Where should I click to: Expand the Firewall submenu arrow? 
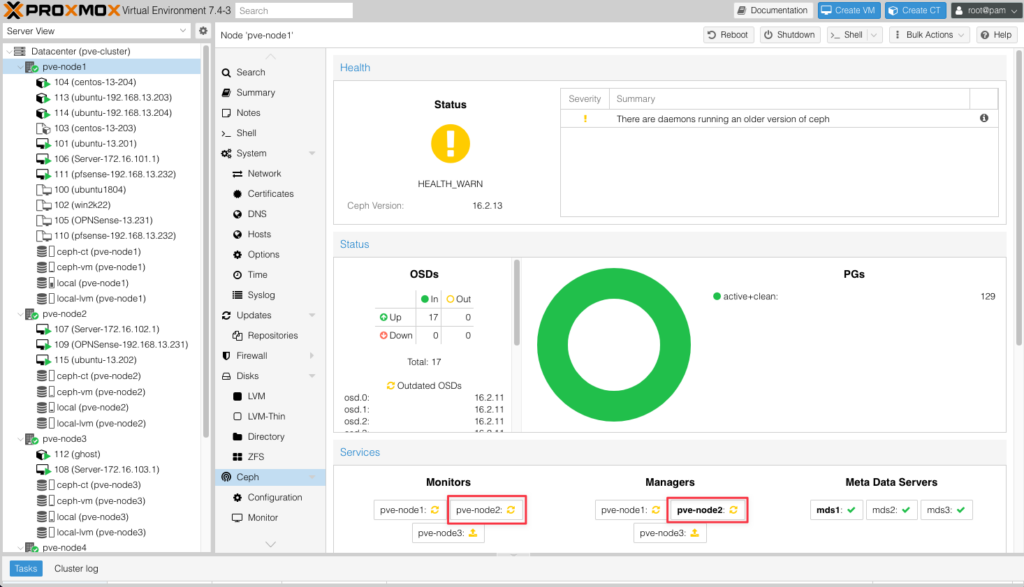pyautogui.click(x=312, y=356)
